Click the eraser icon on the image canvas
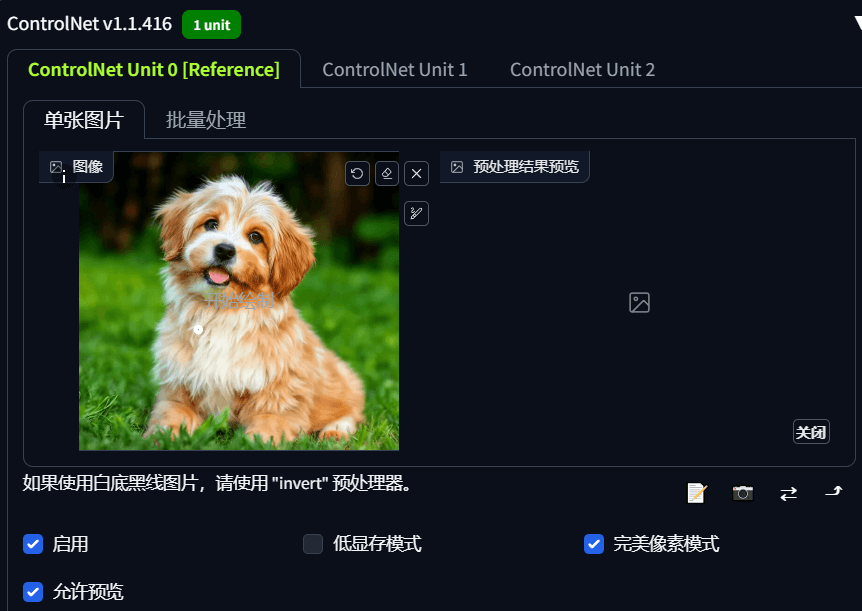Viewport: 862px width, 611px height. [x=387, y=174]
